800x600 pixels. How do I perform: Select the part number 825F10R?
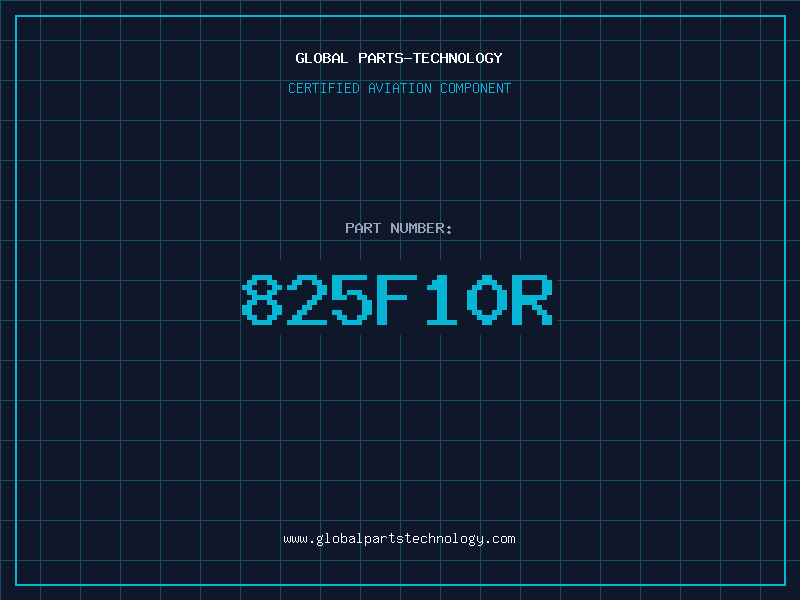click(397, 300)
